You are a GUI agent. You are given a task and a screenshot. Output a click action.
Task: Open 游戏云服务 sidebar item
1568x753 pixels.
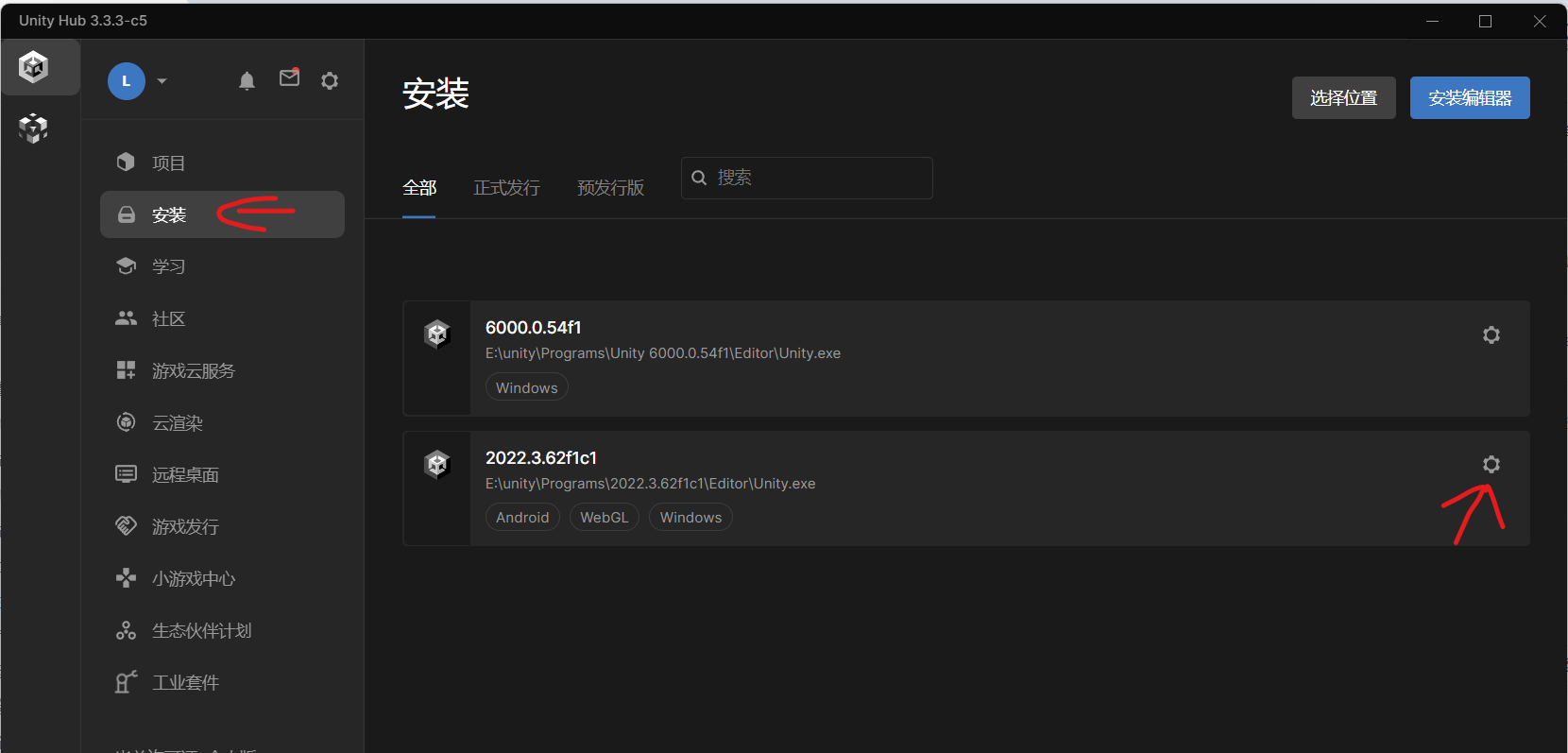(x=222, y=370)
